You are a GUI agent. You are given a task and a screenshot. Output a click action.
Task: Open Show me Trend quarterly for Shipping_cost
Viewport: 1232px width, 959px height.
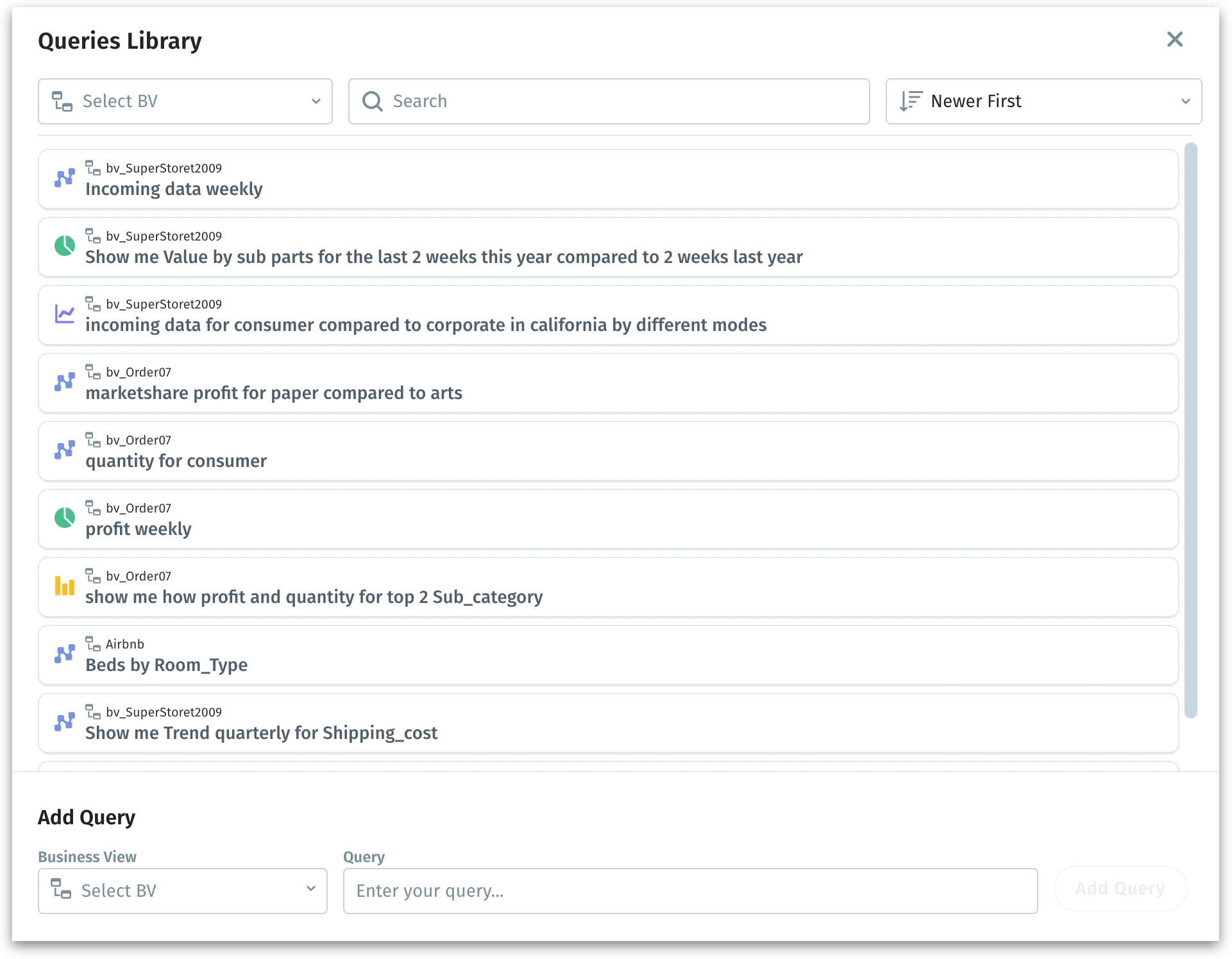click(261, 733)
